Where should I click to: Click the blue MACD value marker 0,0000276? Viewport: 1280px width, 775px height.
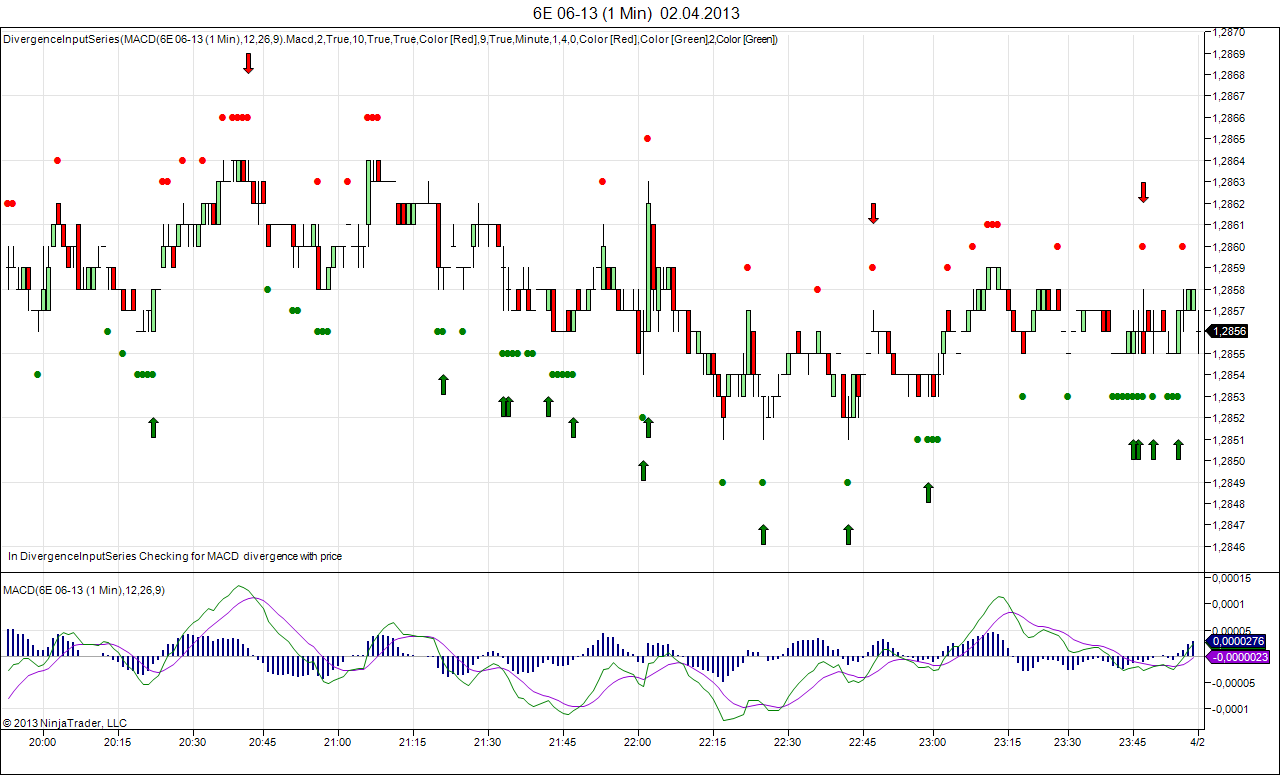(1238, 641)
